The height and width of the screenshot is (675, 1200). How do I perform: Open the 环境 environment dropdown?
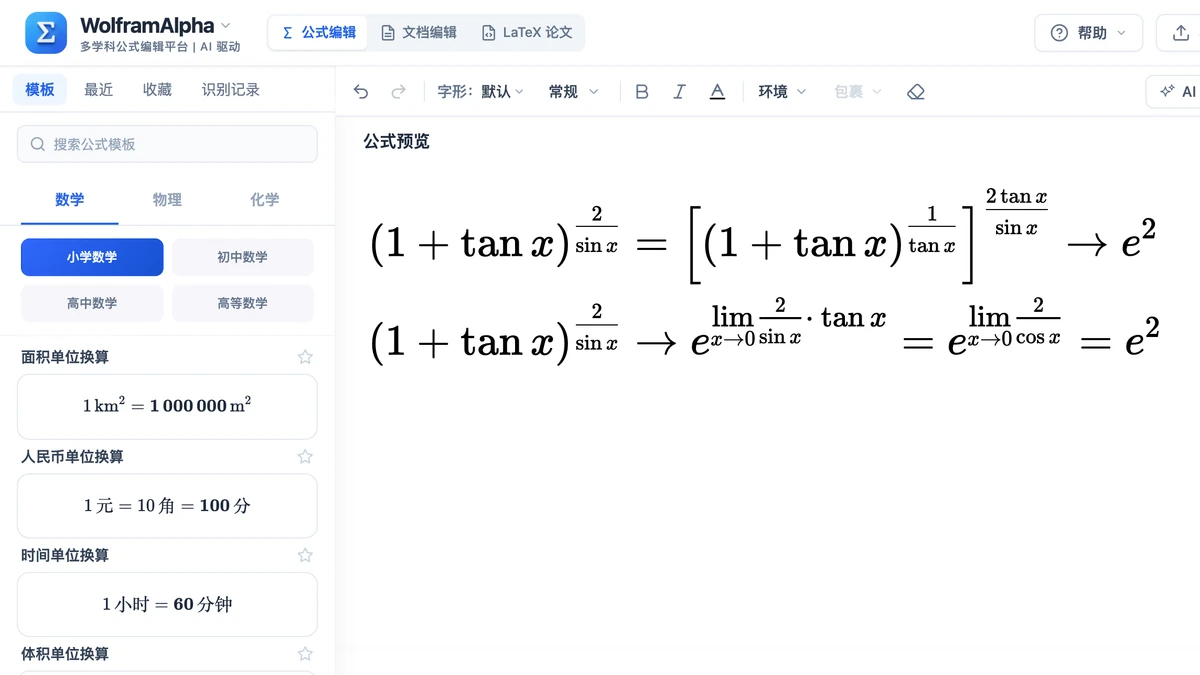(x=782, y=92)
